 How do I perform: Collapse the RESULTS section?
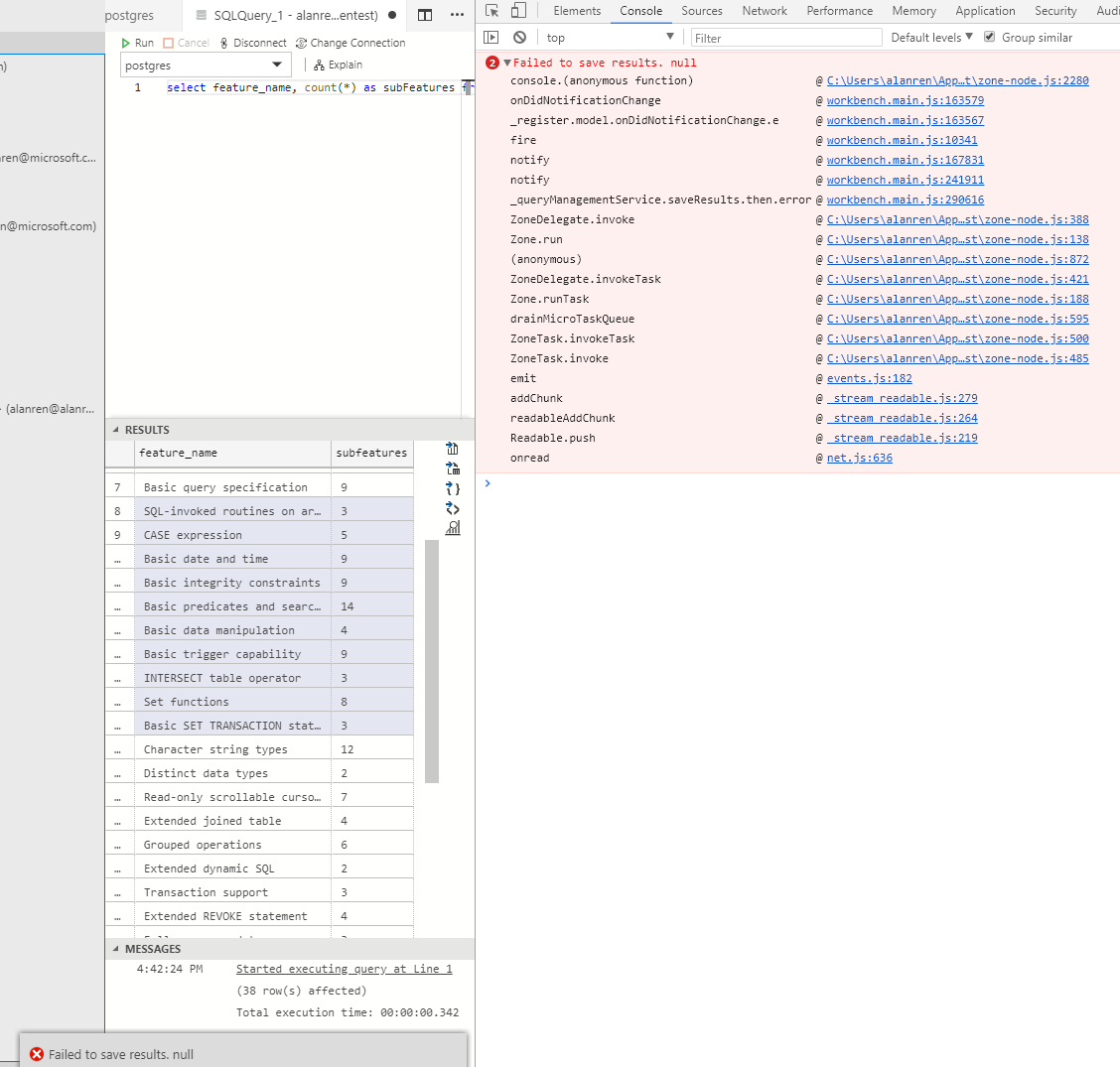tap(118, 429)
